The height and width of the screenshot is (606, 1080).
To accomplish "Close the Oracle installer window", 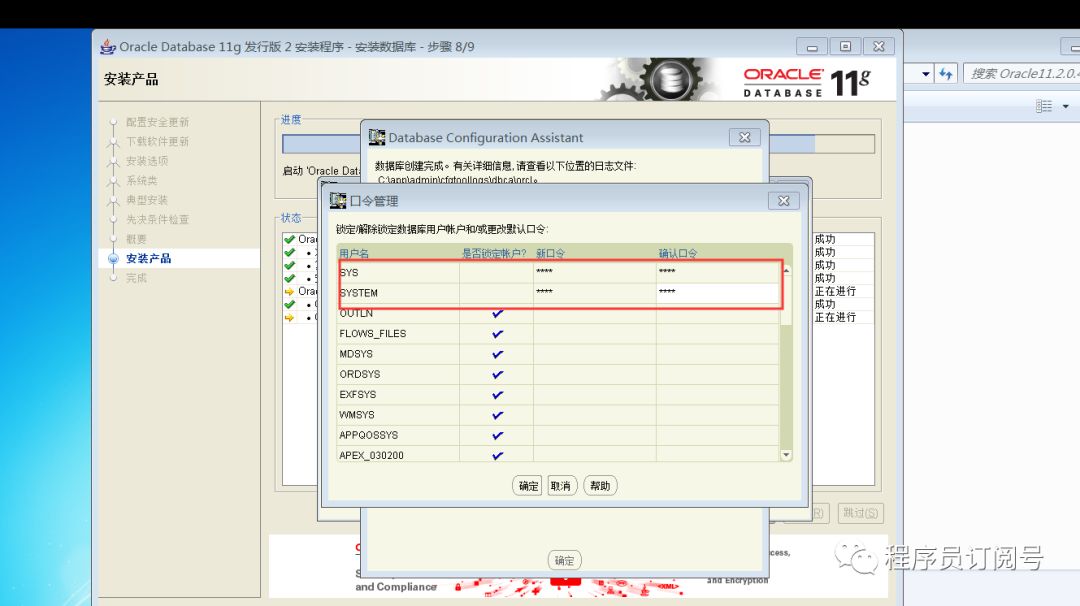I will 879,47.
